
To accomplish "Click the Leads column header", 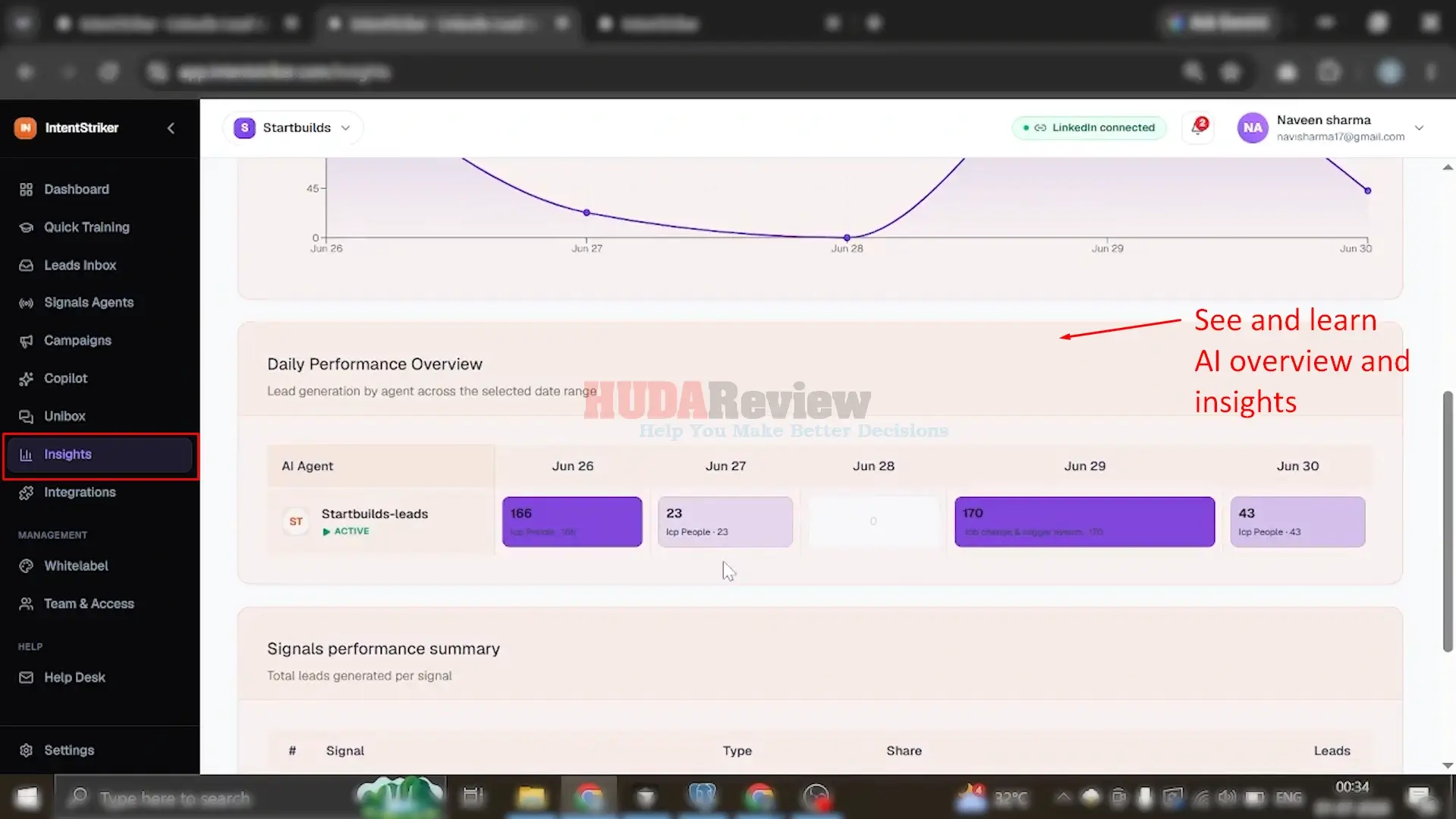I will coord(1332,751).
